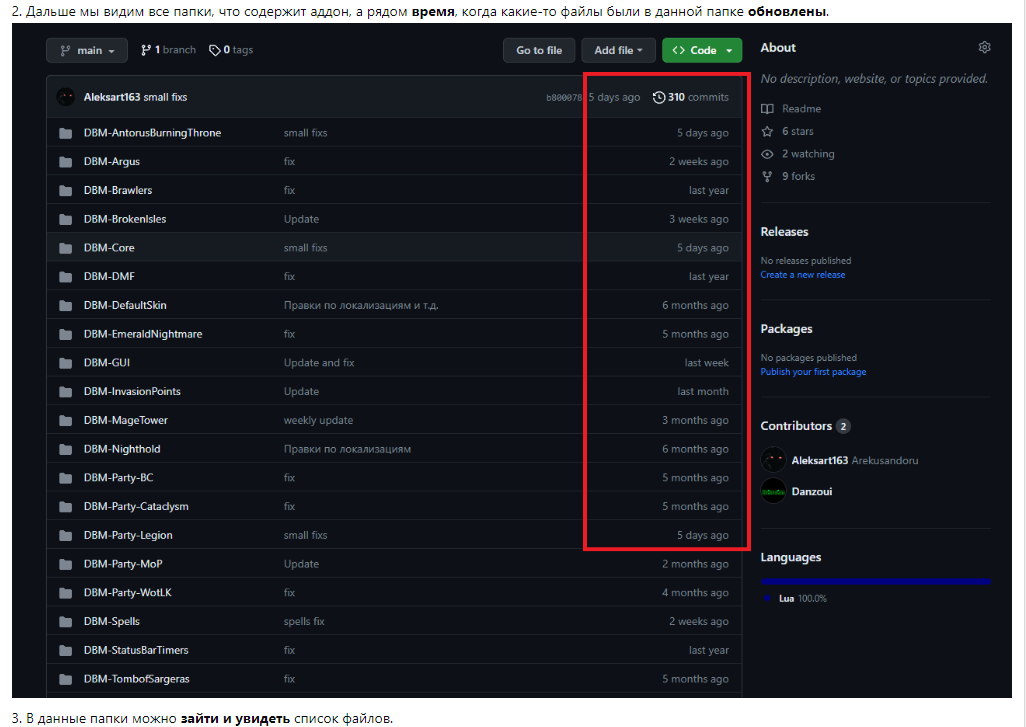The image size is (1026, 727).
Task: Click the stars icon in About
Action: (x=767, y=131)
